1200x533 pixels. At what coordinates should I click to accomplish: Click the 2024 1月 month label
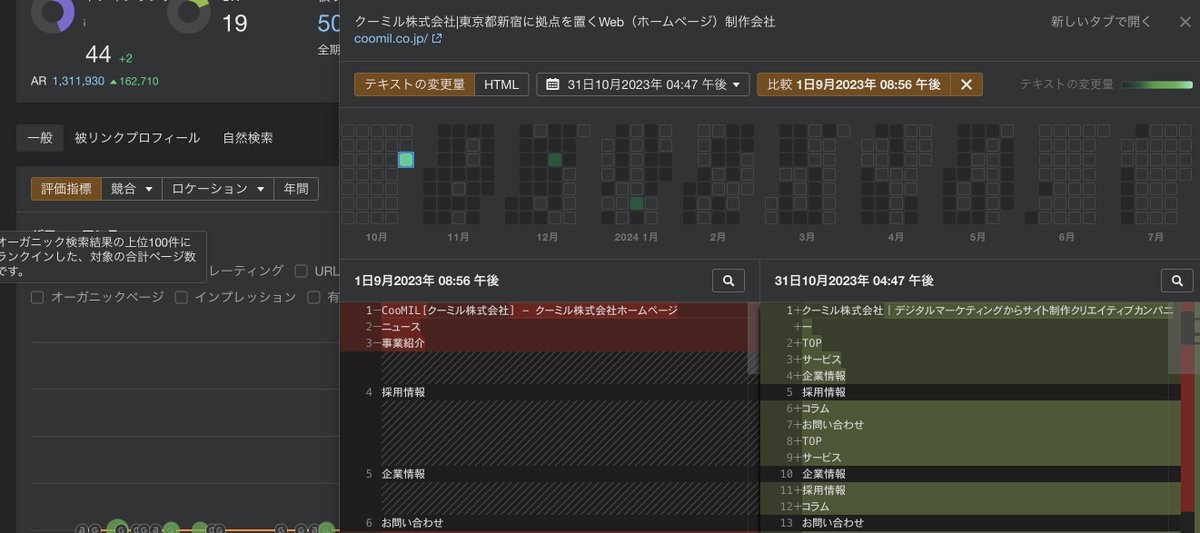(x=636, y=238)
